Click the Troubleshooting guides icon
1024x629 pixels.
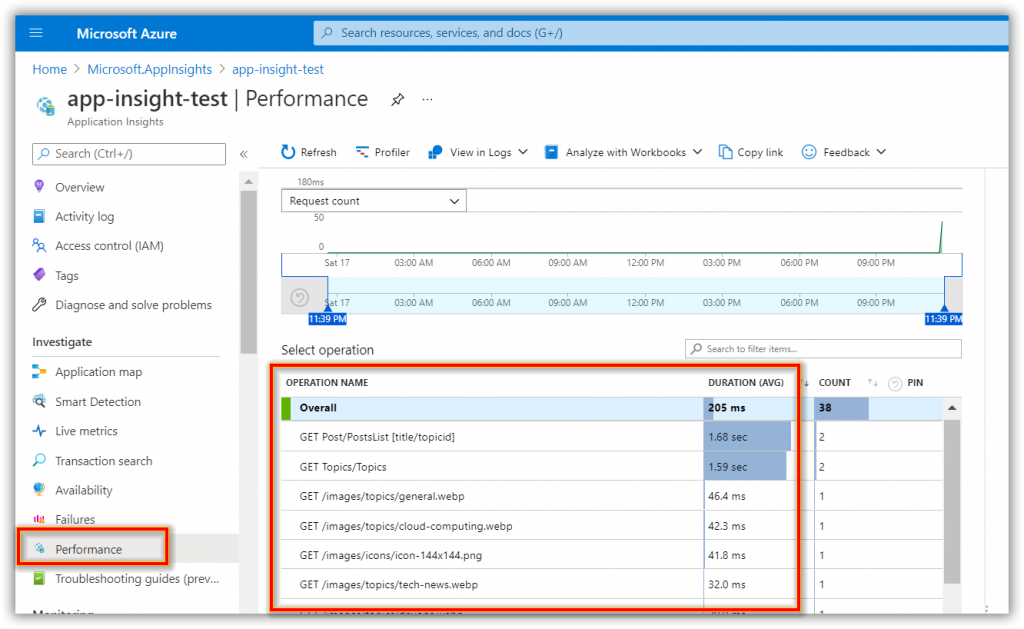[39, 578]
